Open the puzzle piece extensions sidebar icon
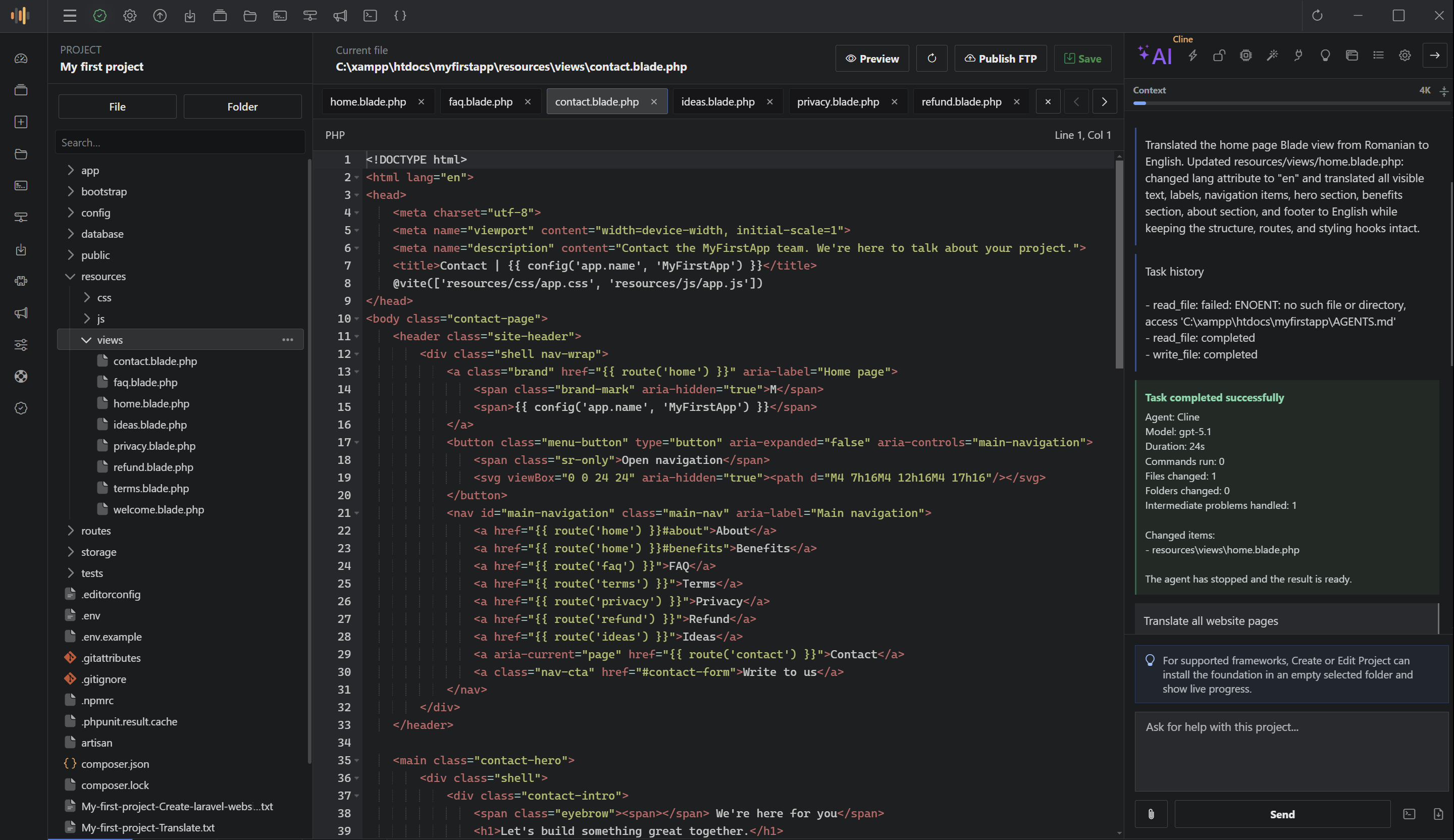This screenshot has height=840, width=1454. [x=21, y=281]
